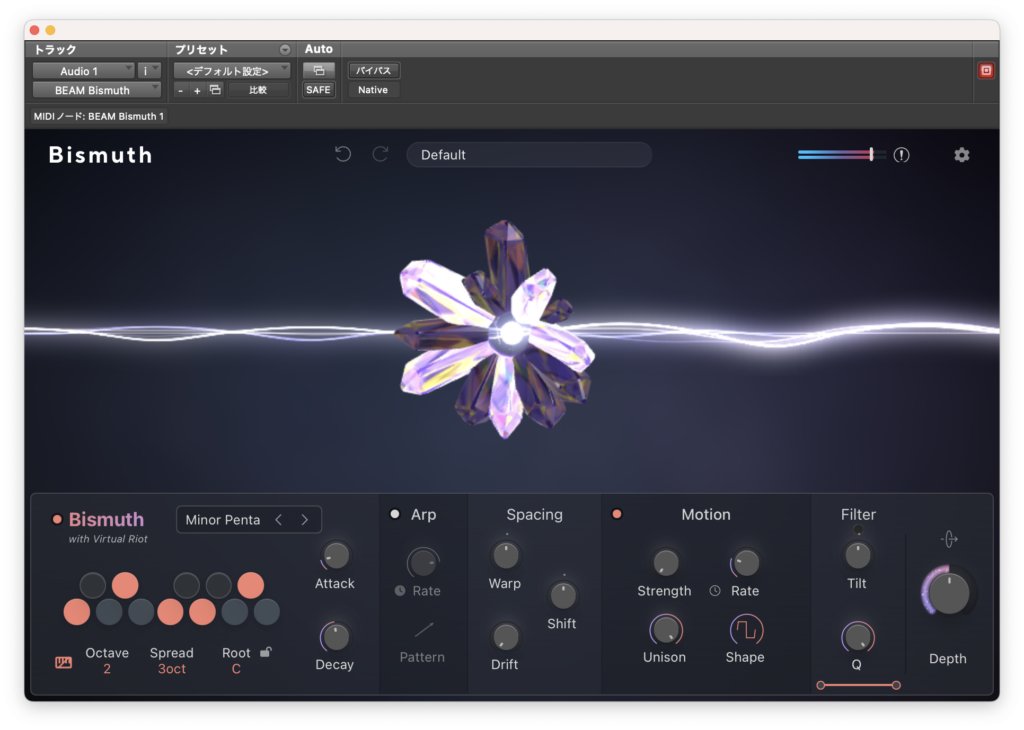Select the Arp Pattern icon
This screenshot has height=730, width=1024.
[x=423, y=630]
